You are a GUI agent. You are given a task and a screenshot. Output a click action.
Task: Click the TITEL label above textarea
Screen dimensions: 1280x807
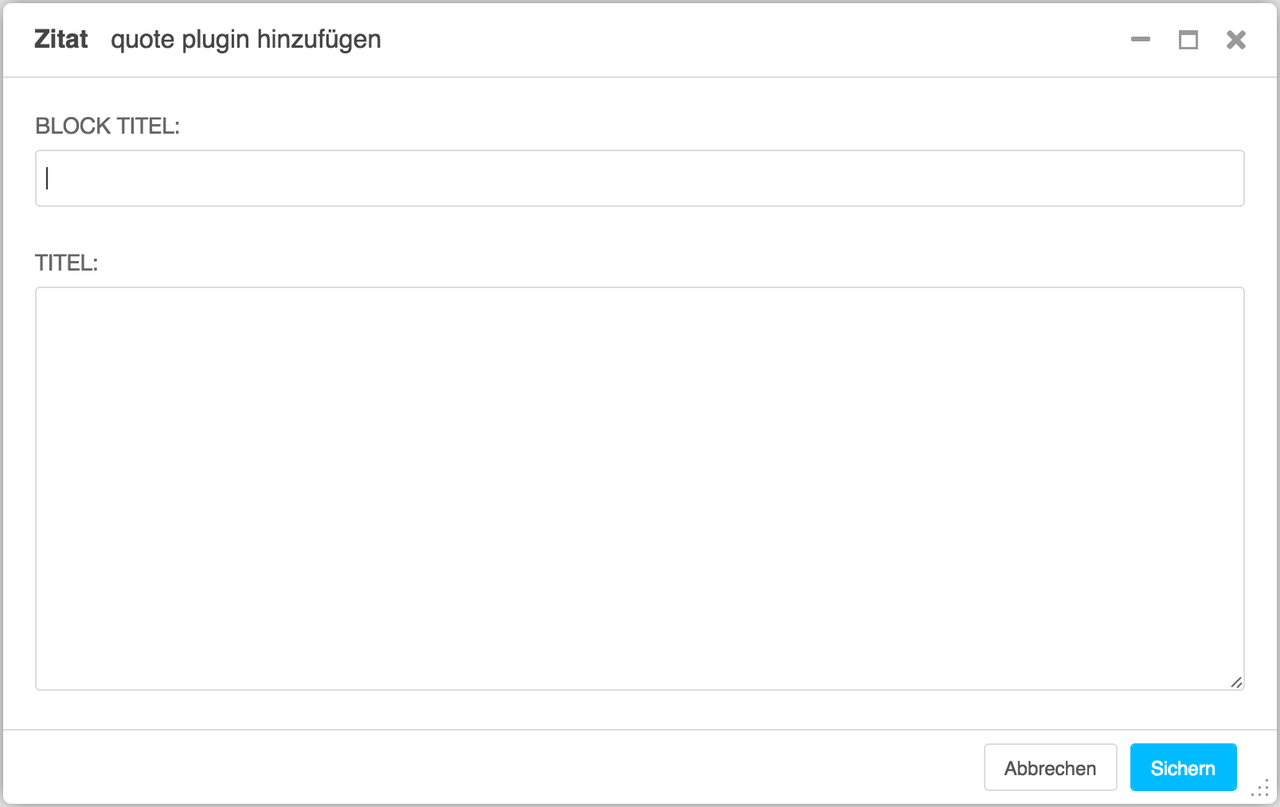[67, 263]
